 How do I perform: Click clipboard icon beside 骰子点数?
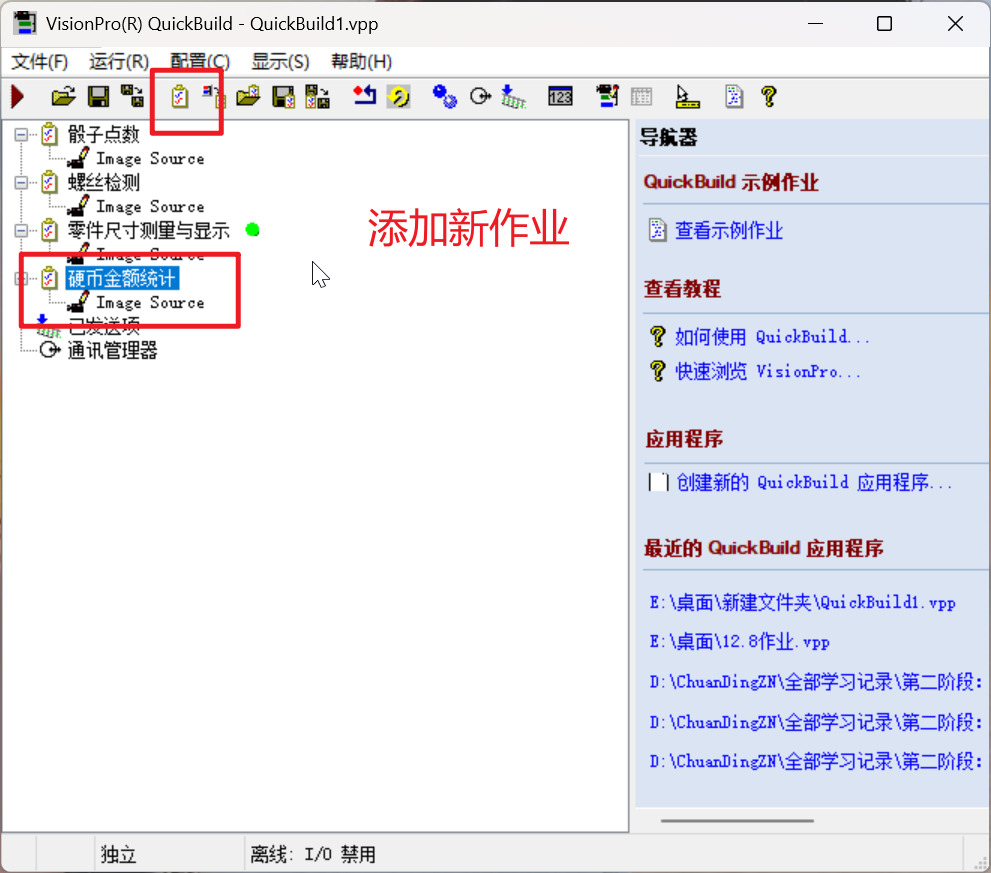pos(49,134)
